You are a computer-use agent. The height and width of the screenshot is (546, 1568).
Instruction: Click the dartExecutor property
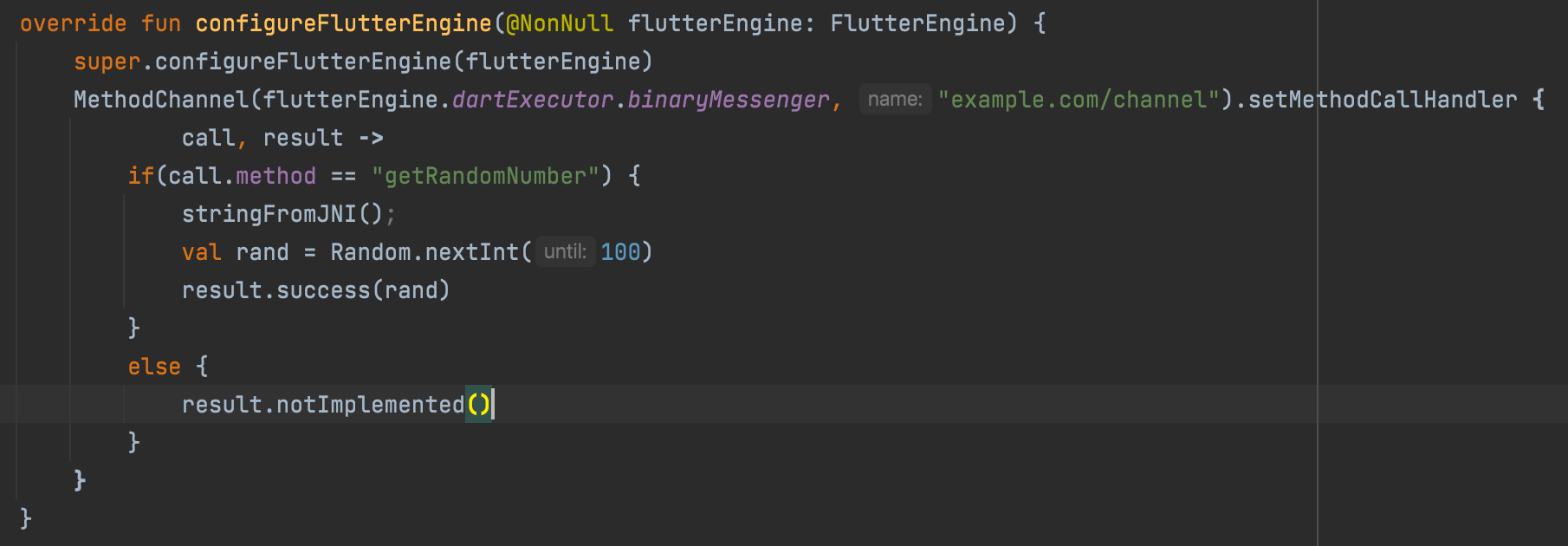click(x=533, y=100)
